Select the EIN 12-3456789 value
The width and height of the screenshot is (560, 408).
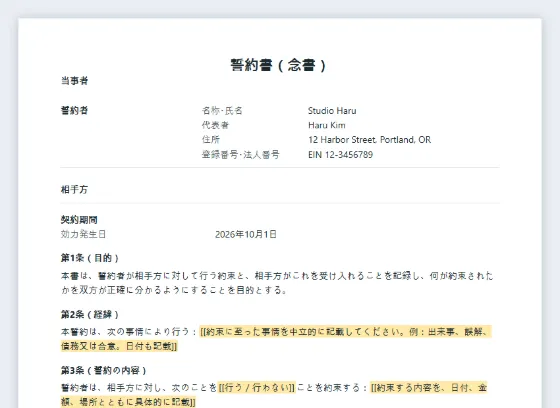(340, 155)
